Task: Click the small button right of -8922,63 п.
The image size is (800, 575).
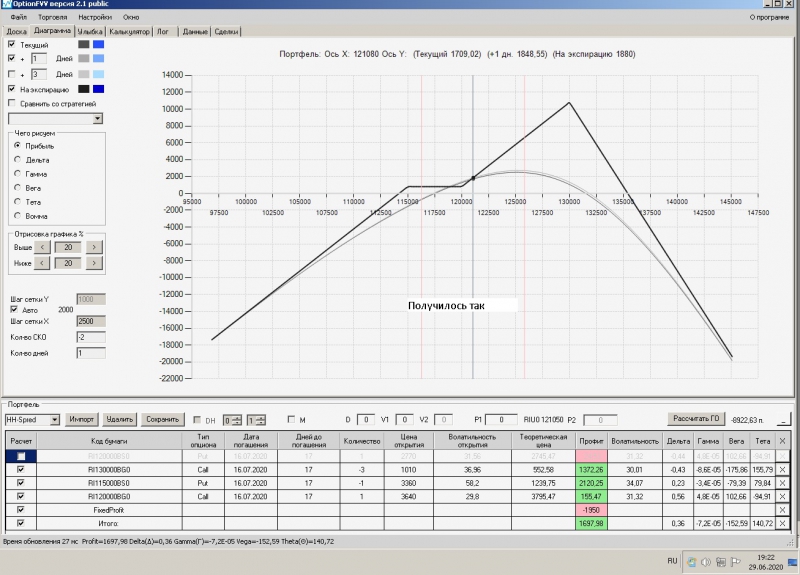Action: pos(783,420)
